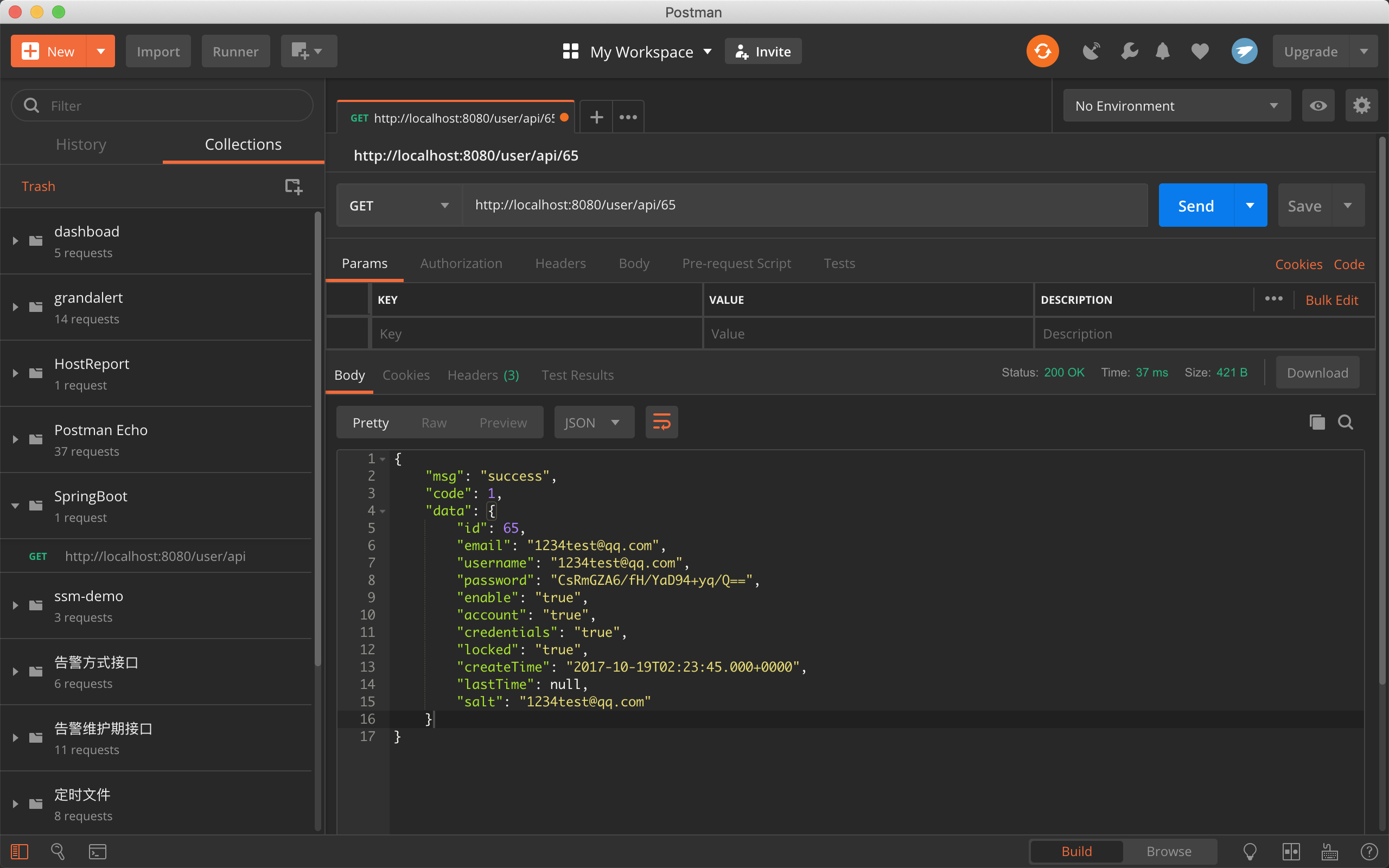
Task: Open settings using the wrench icon
Action: click(1129, 50)
